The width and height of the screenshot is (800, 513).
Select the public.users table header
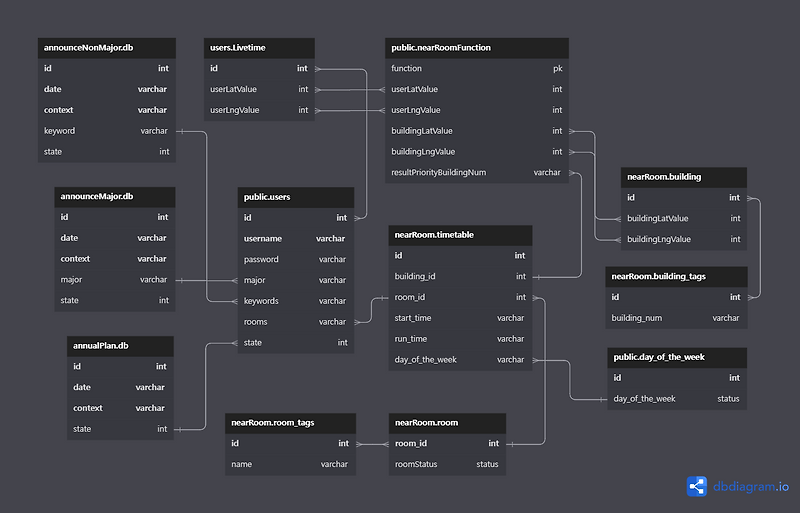tap(296, 197)
